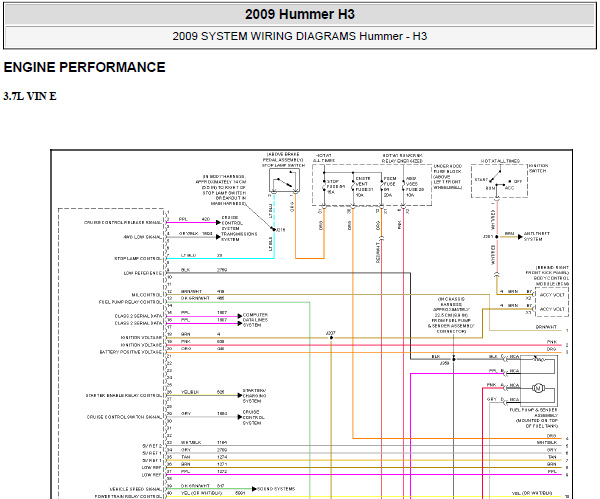This screenshot has width=600, height=499.
Task: Click the "DK GRN/WHT" label on pin 13
Action: [x=194, y=298]
